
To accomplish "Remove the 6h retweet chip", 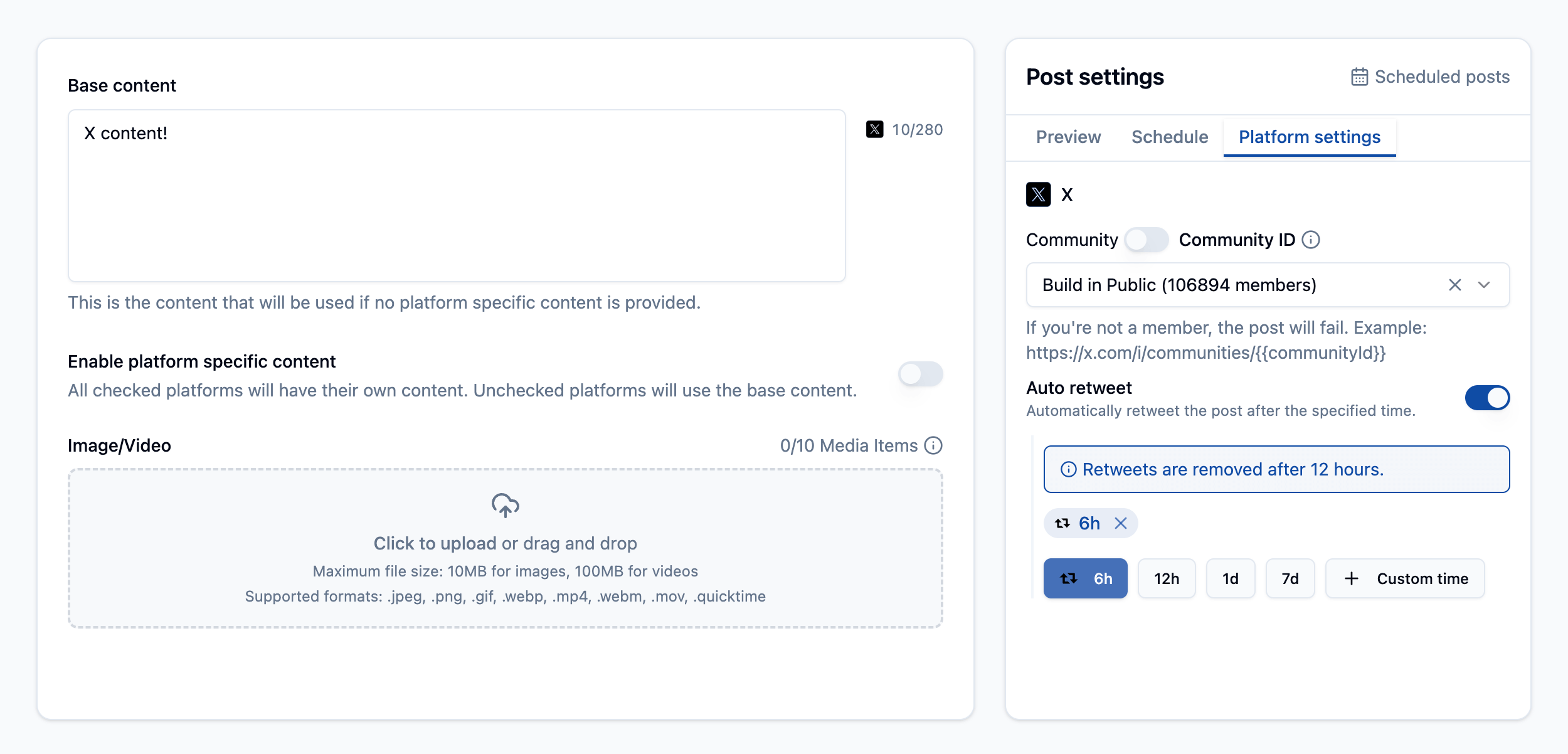I will click(x=1121, y=523).
